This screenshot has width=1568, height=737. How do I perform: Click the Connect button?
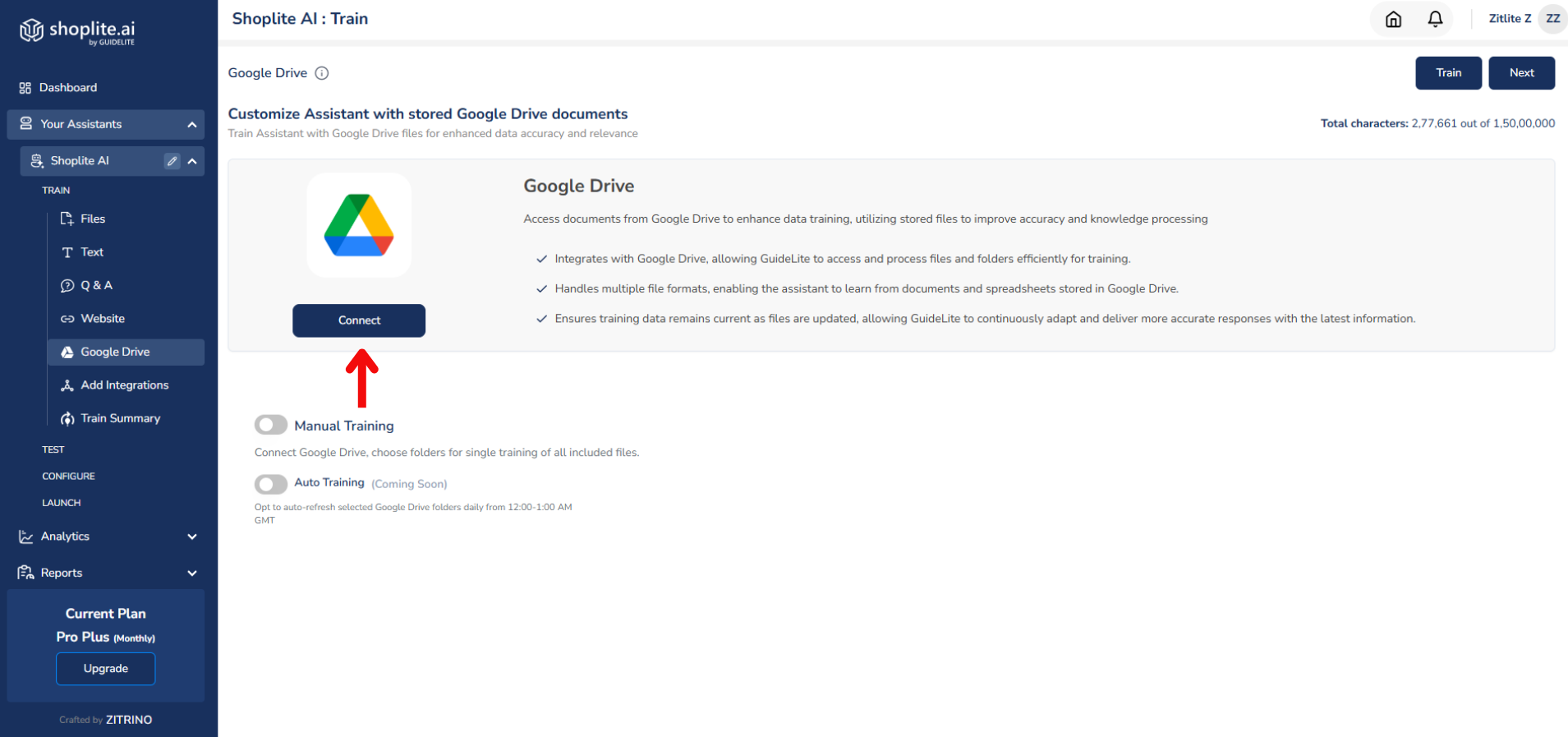click(359, 320)
